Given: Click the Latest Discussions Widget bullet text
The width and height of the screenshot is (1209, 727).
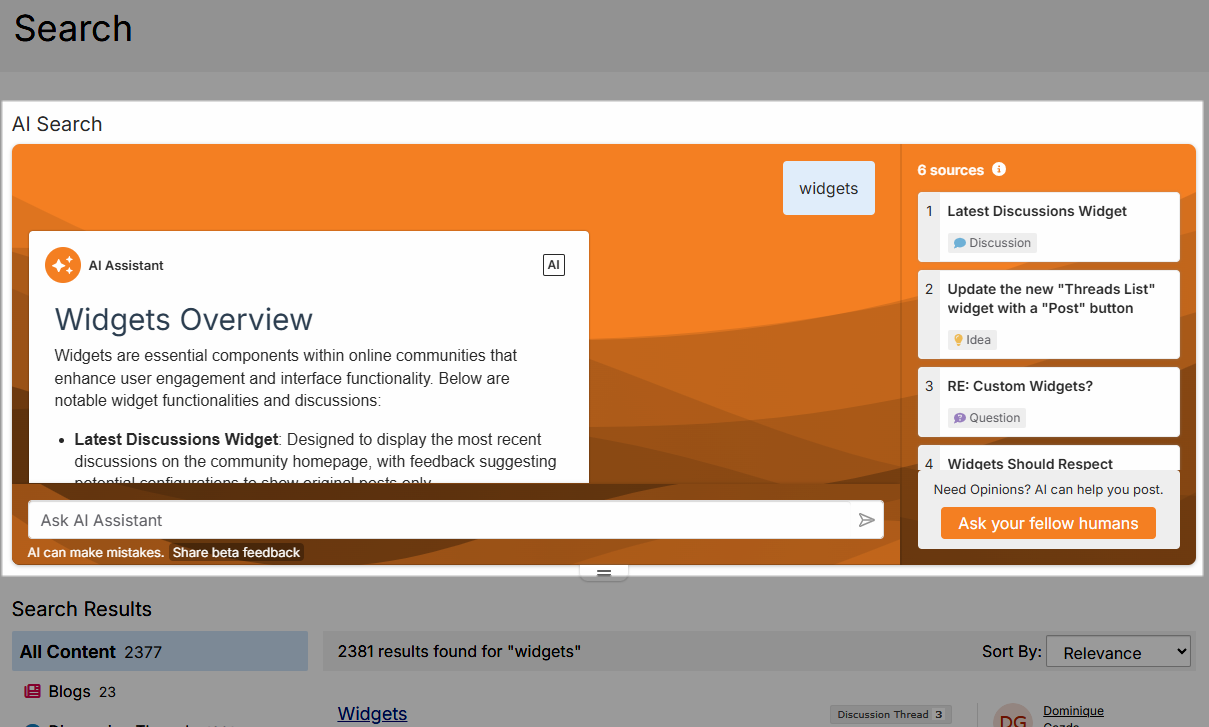Looking at the screenshot, I should coord(175,439).
